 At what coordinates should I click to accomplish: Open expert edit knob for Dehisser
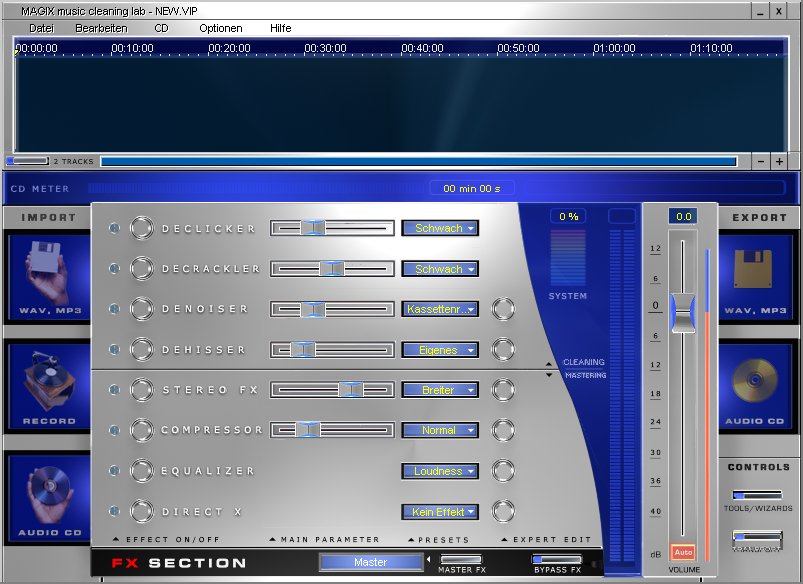503,349
